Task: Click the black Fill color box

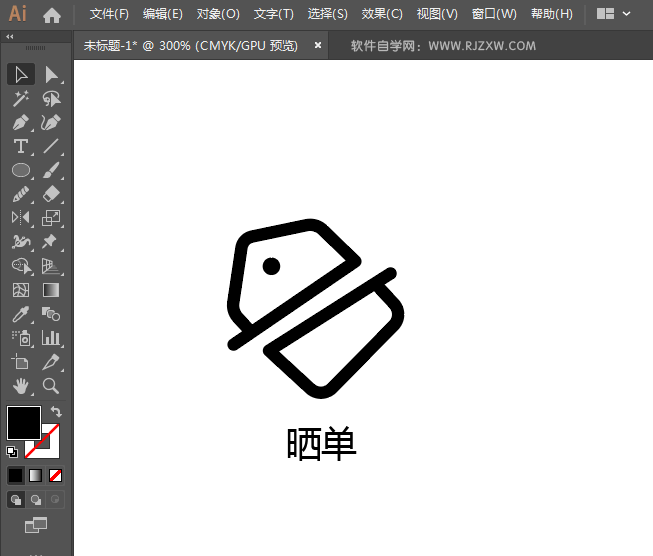Action: tap(24, 423)
